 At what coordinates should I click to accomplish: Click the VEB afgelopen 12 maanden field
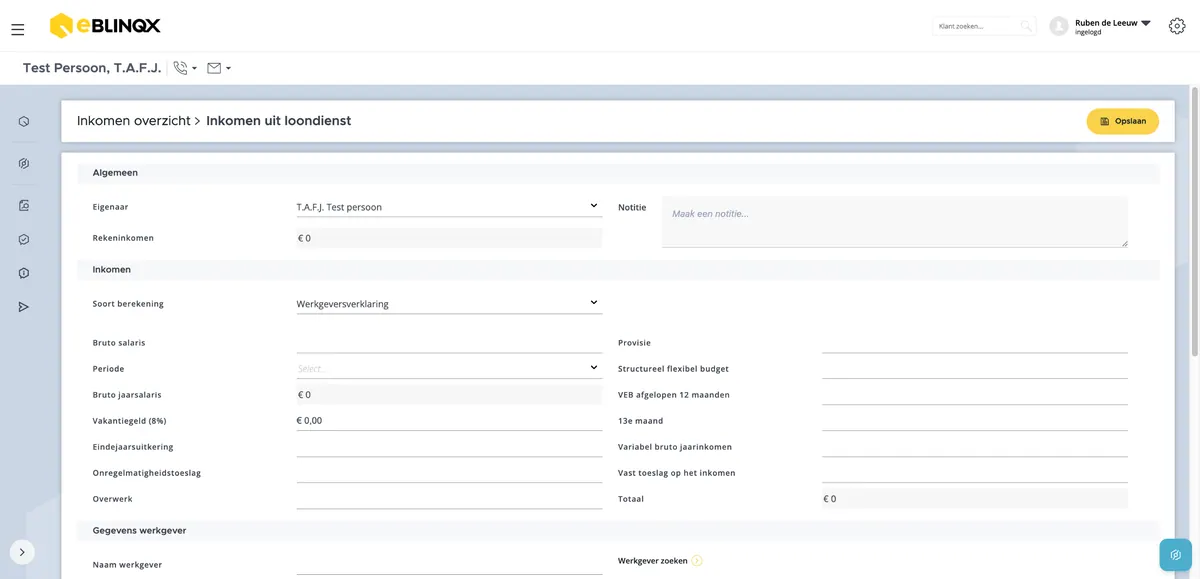pos(975,394)
